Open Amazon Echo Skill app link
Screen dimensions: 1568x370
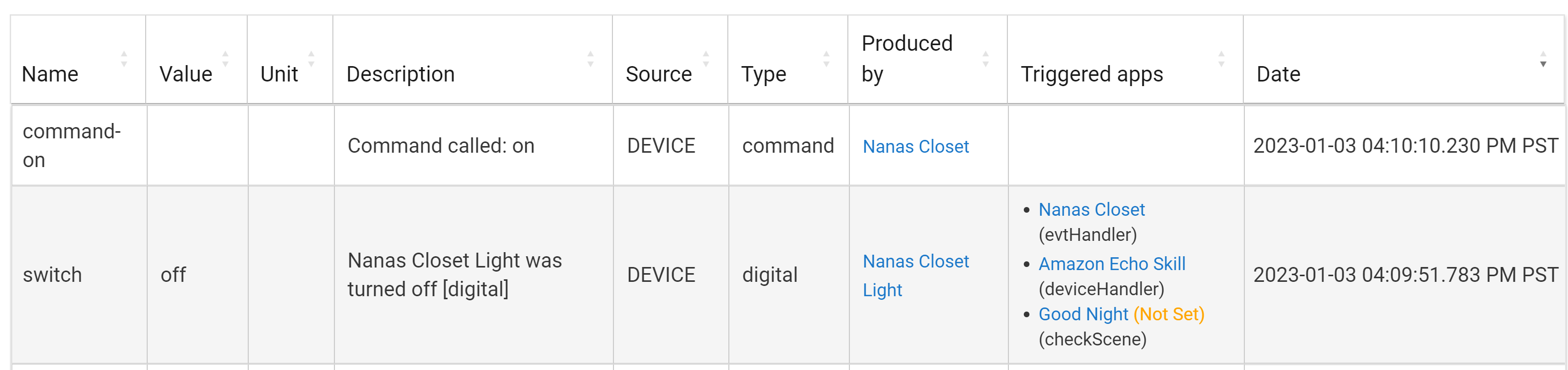(x=1112, y=264)
